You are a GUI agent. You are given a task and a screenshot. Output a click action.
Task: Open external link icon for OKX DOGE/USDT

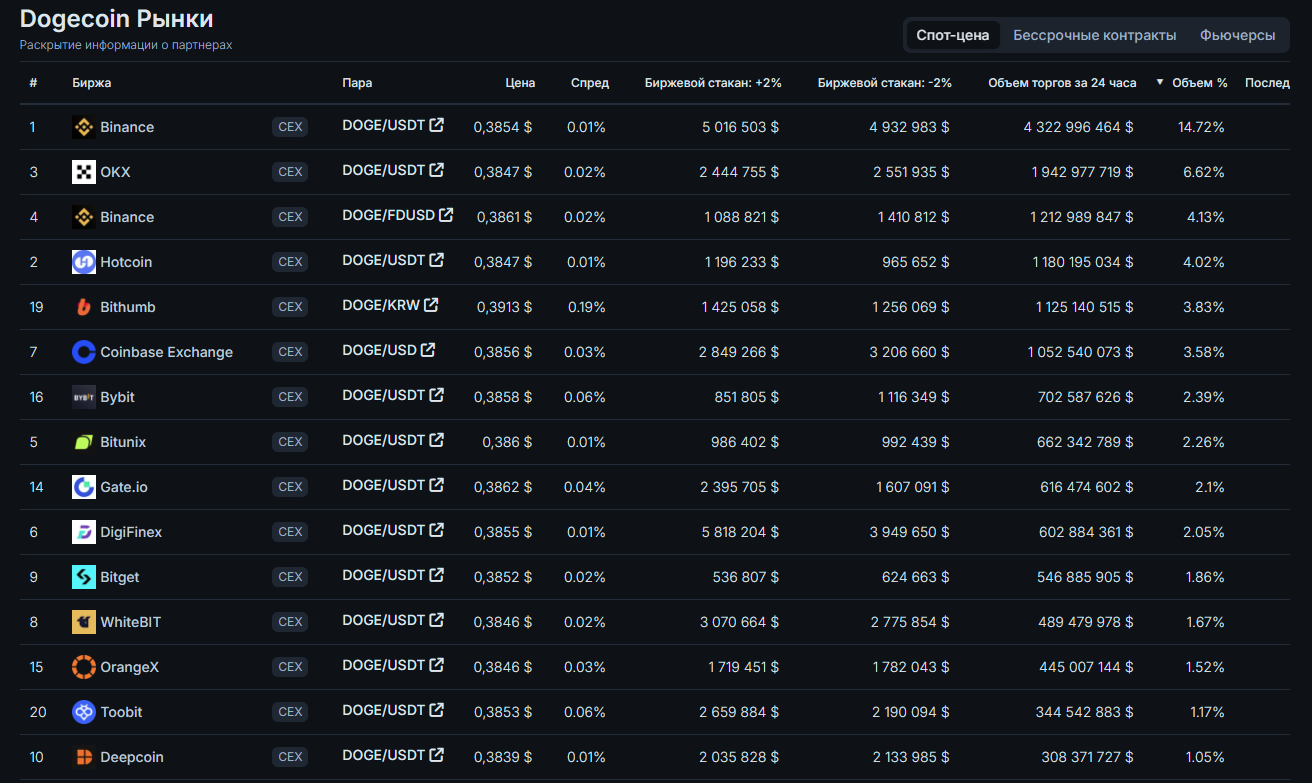437,170
